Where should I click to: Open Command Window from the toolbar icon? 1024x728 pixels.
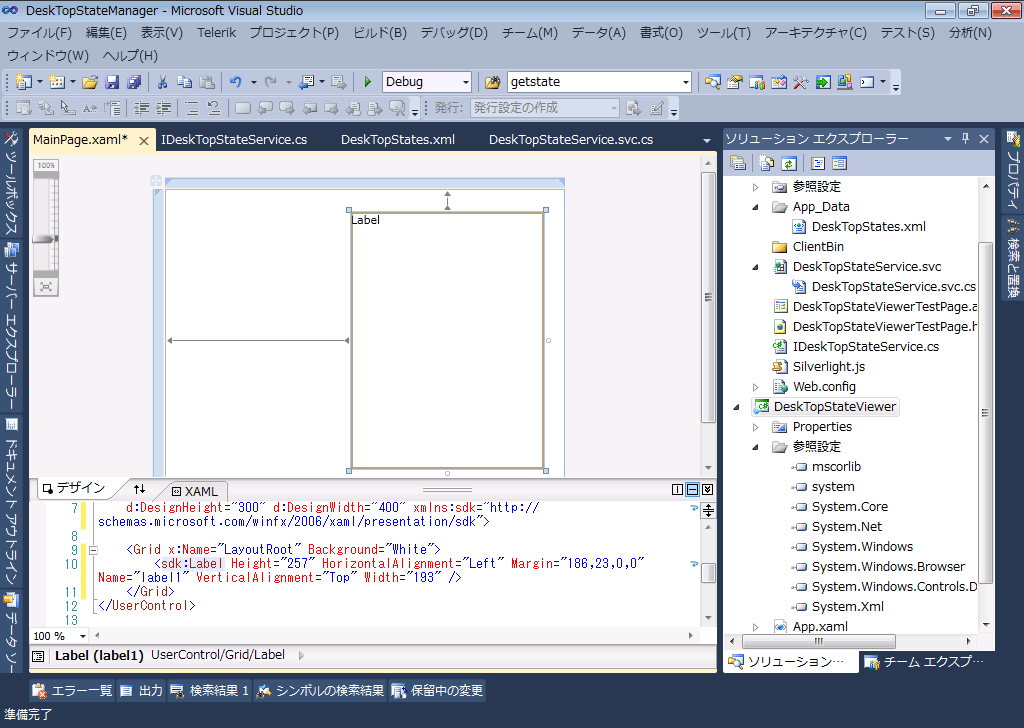pos(867,82)
